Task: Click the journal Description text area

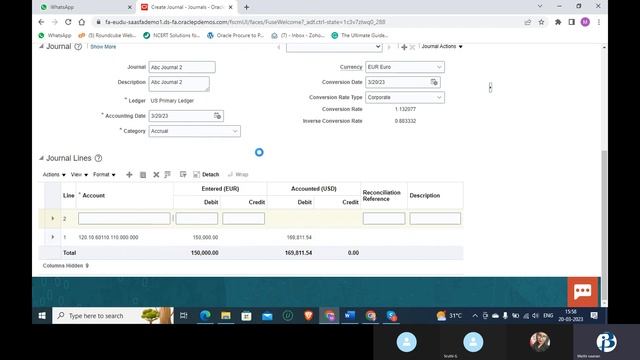Action: [x=179, y=84]
